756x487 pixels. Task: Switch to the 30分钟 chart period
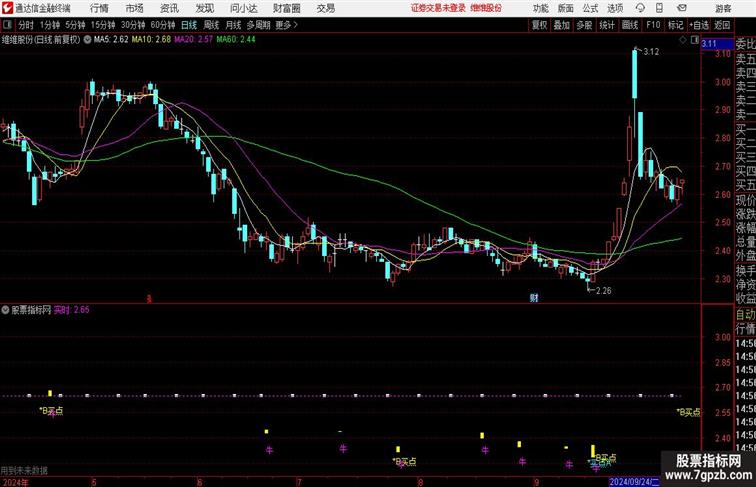coord(133,25)
